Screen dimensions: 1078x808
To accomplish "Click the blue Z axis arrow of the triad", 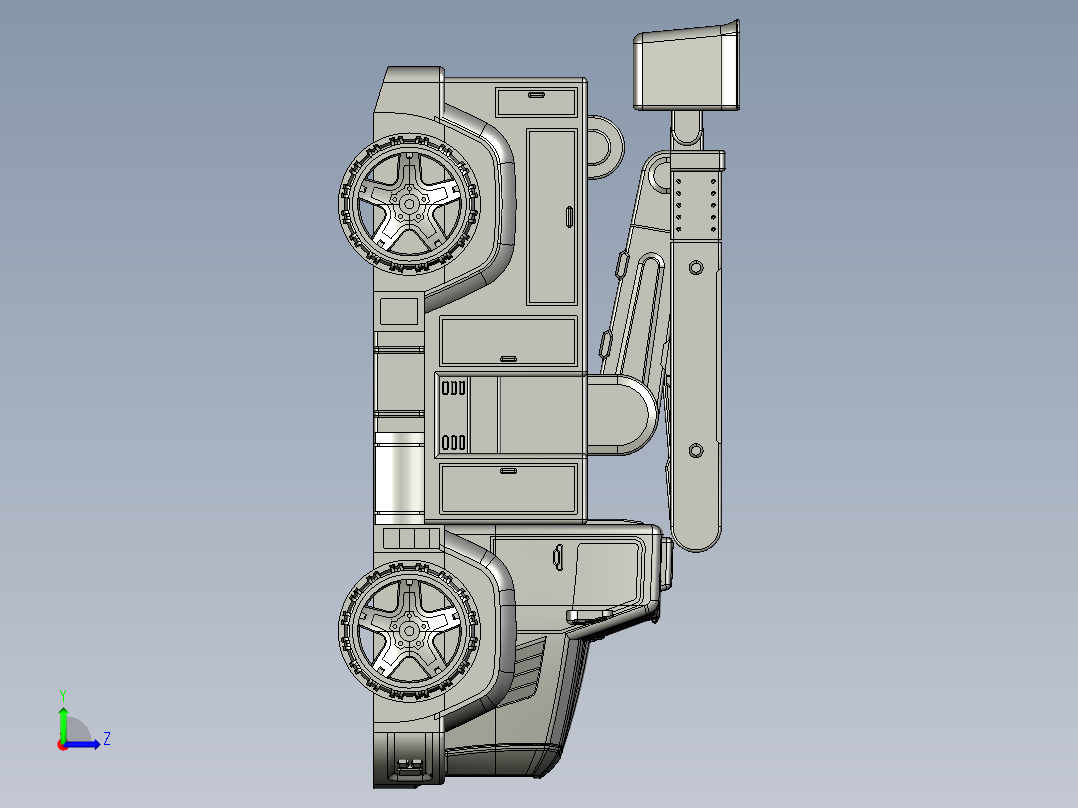I will (82, 744).
